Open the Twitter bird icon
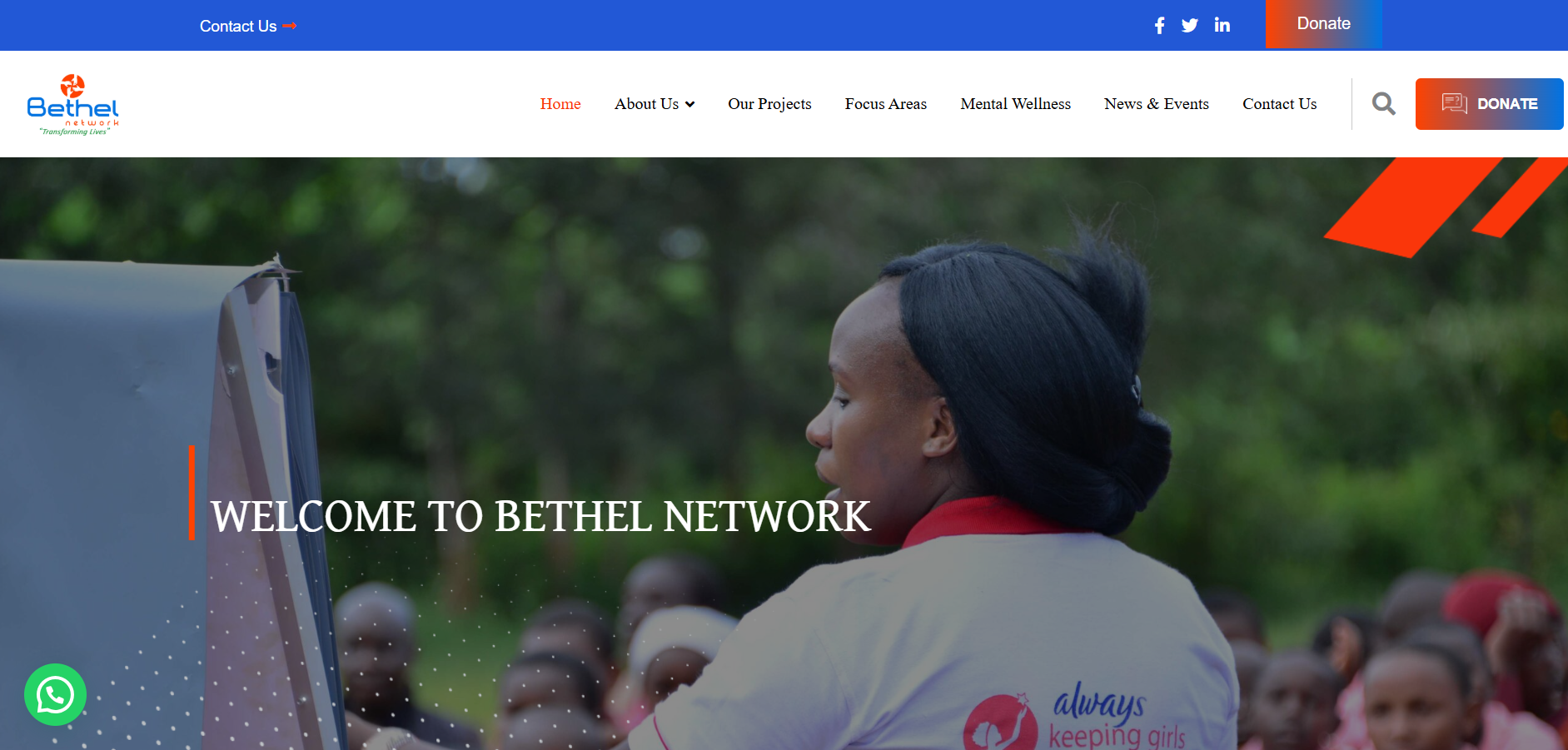This screenshot has width=1568, height=750. pyautogui.click(x=1190, y=26)
